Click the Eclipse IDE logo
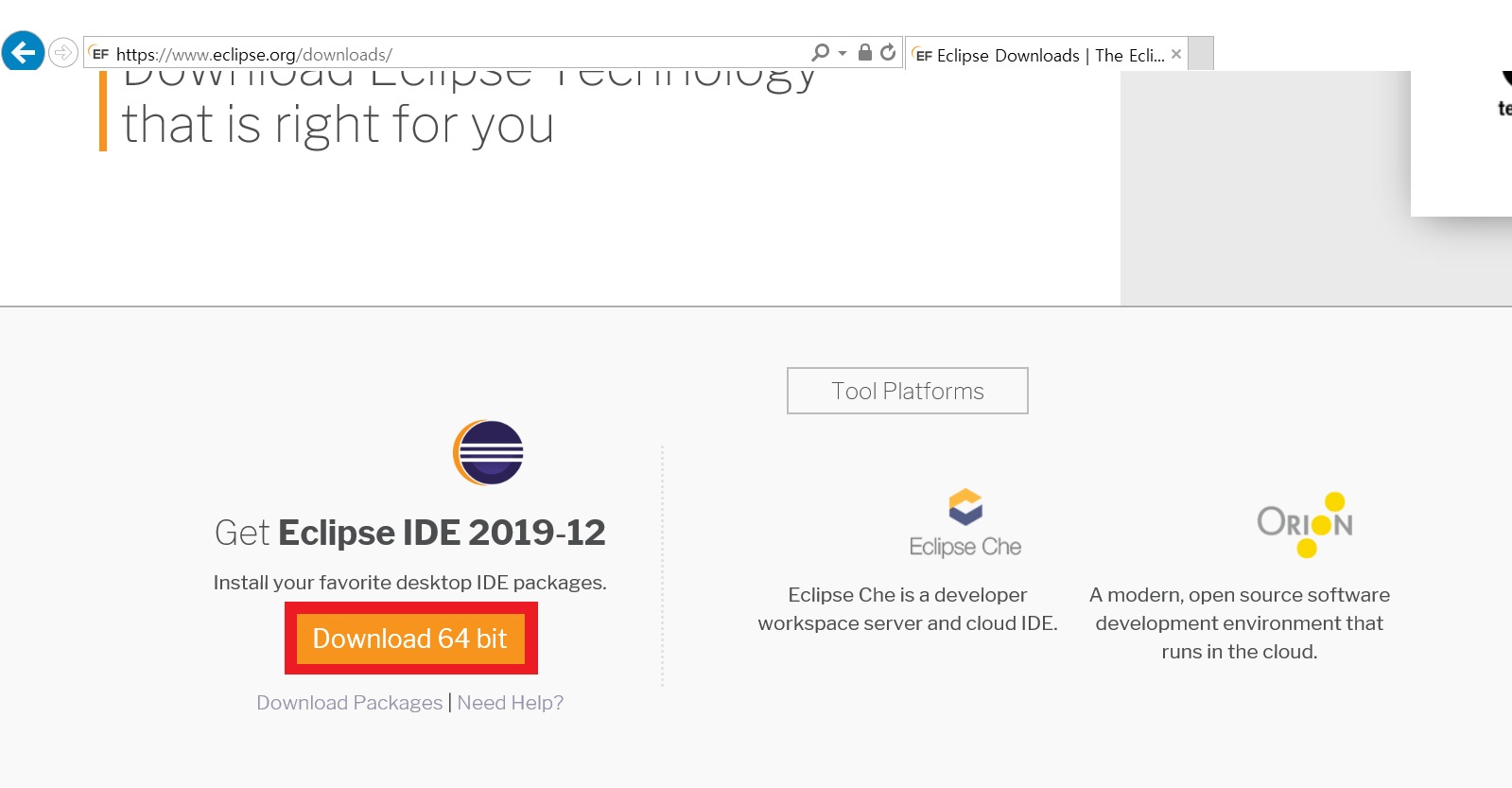Screen dimensions: 1512x788 tap(488, 452)
